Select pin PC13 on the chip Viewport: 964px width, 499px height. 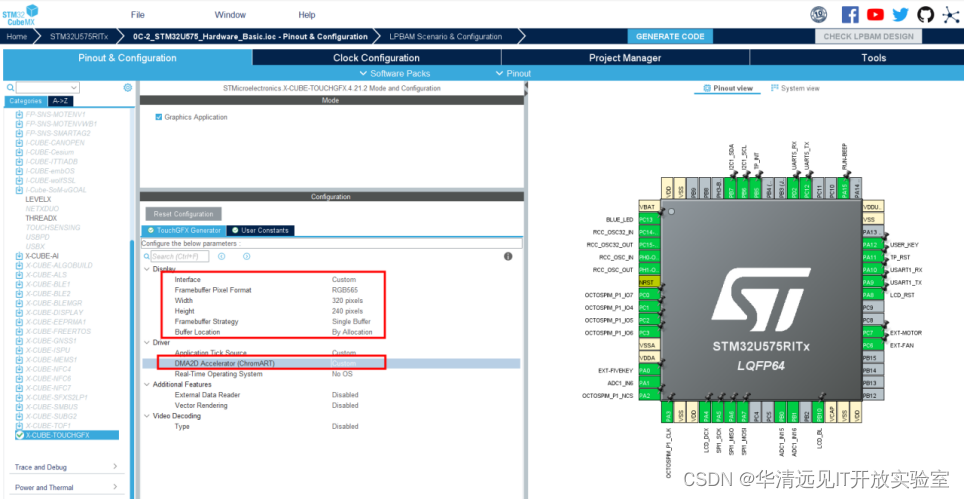[x=649, y=219]
